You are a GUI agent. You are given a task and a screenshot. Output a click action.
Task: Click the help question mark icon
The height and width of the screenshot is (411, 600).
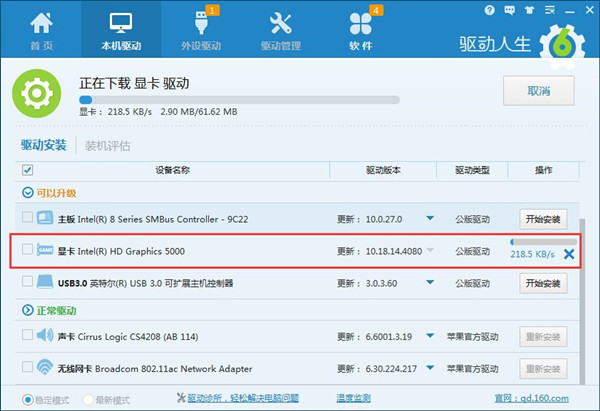[489, 10]
